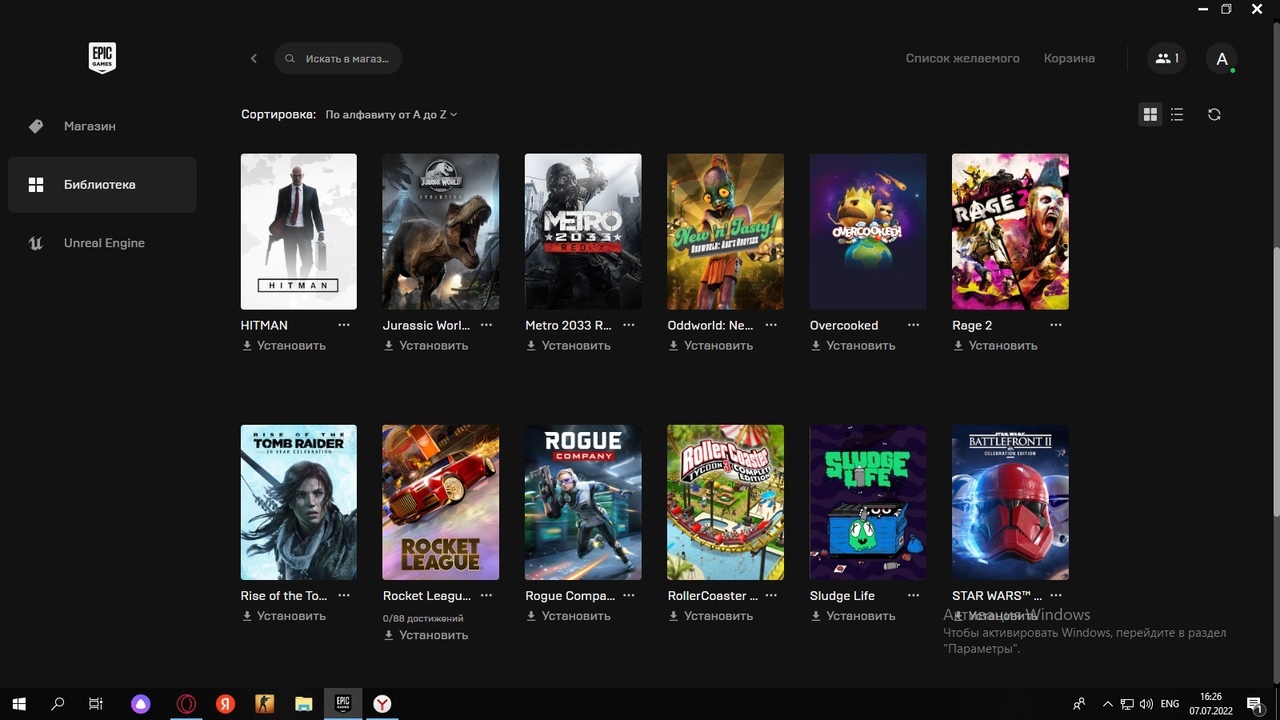The image size is (1280, 720).
Task: Install Metro 2033 Redux
Action: (568, 346)
